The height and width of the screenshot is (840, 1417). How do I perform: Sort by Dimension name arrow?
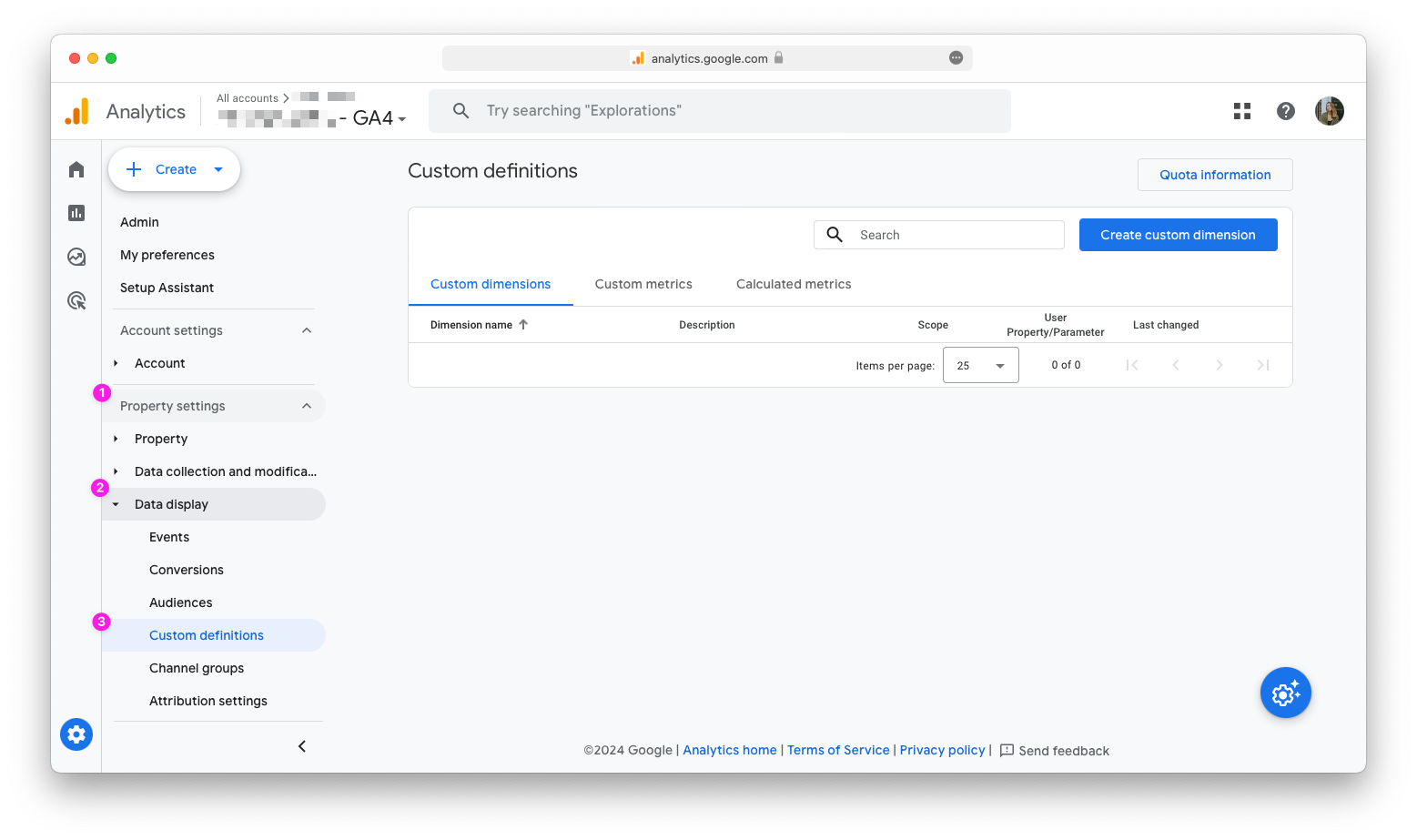[x=523, y=324]
